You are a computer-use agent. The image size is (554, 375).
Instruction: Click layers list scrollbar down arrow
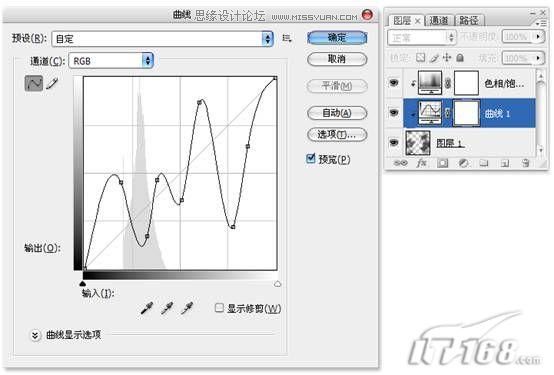(541, 150)
